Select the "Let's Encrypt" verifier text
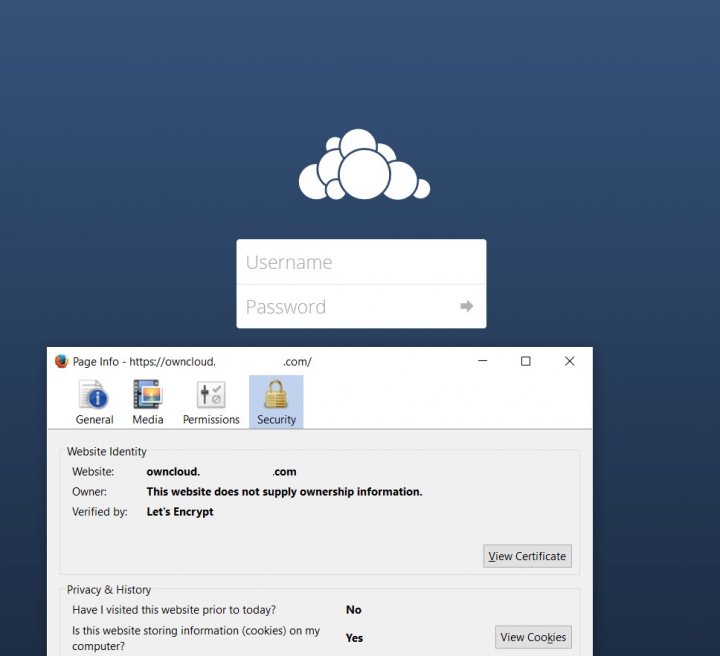The image size is (720, 656). pos(180,512)
